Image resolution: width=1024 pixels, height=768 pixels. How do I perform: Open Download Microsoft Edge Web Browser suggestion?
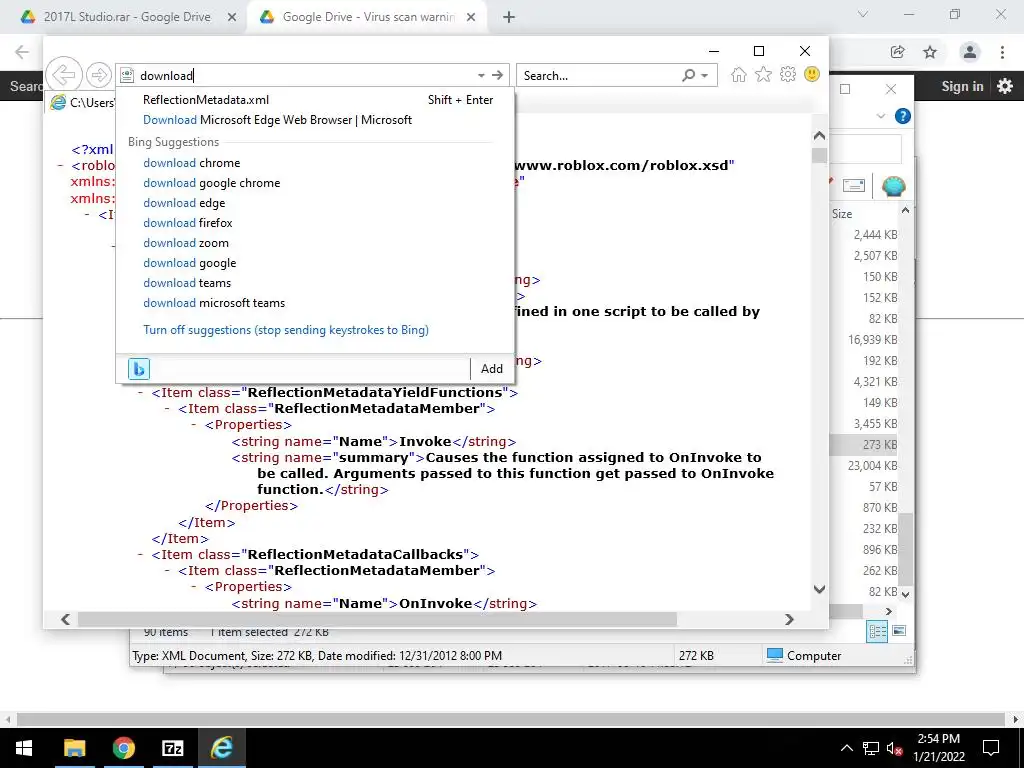point(315,120)
